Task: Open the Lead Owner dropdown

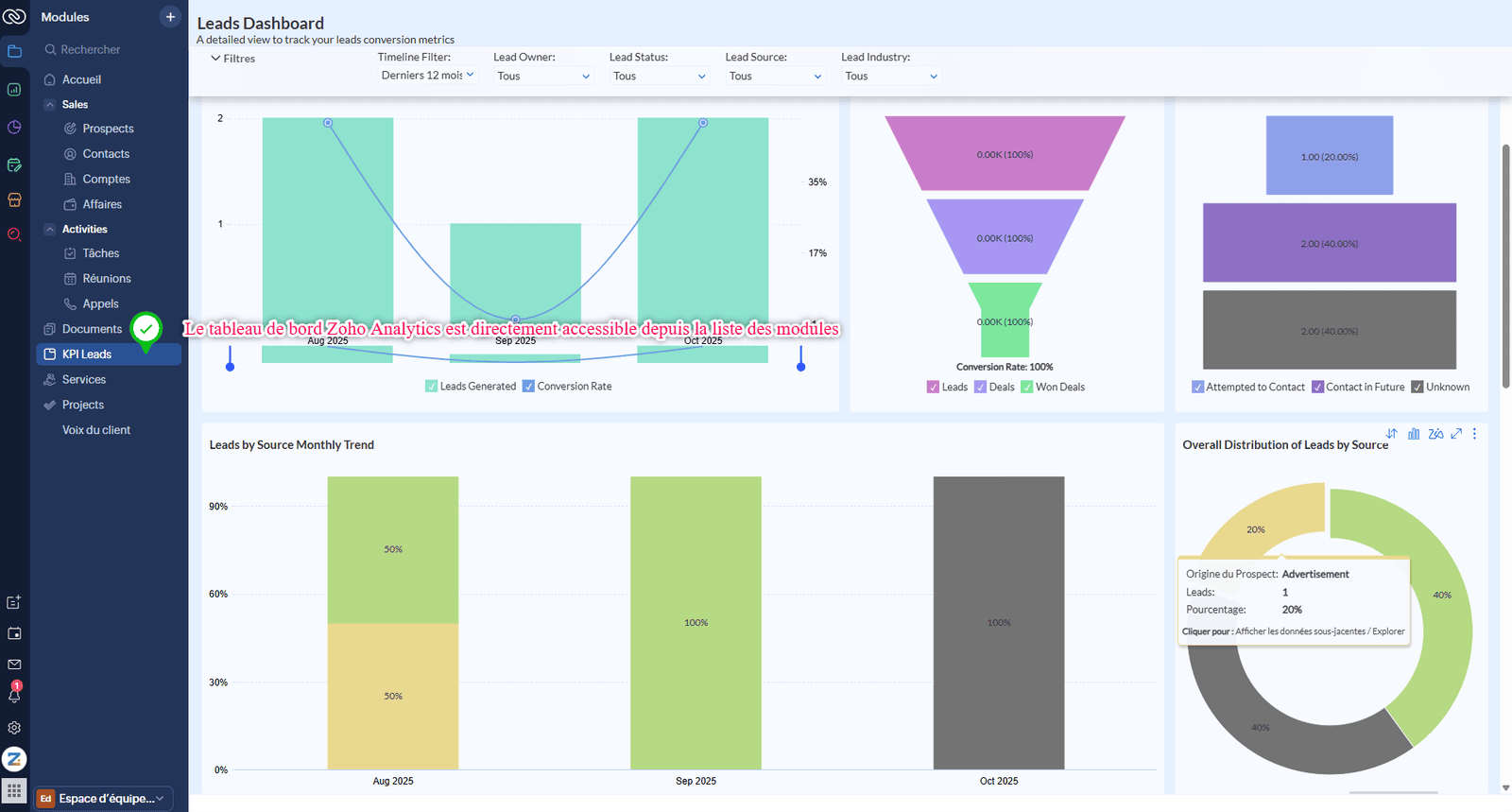Action: click(x=543, y=77)
